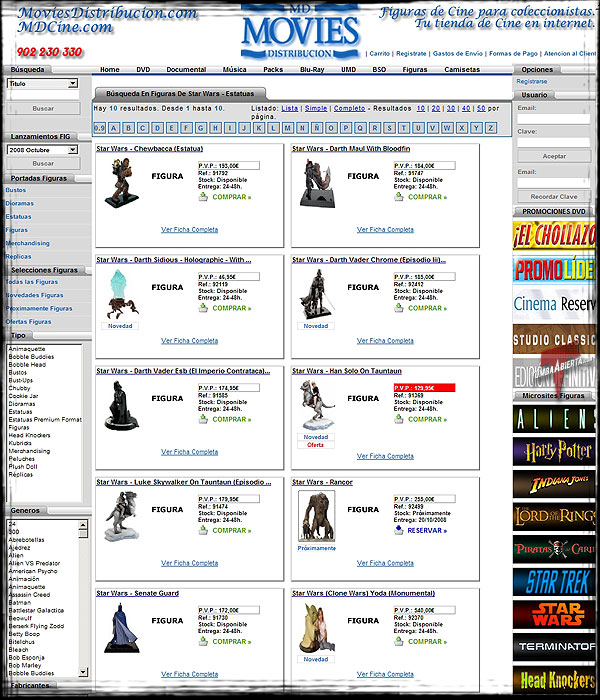Open the Star Trek microsite banner
Image resolution: width=600 pixels, height=700 pixels.
tap(554, 582)
